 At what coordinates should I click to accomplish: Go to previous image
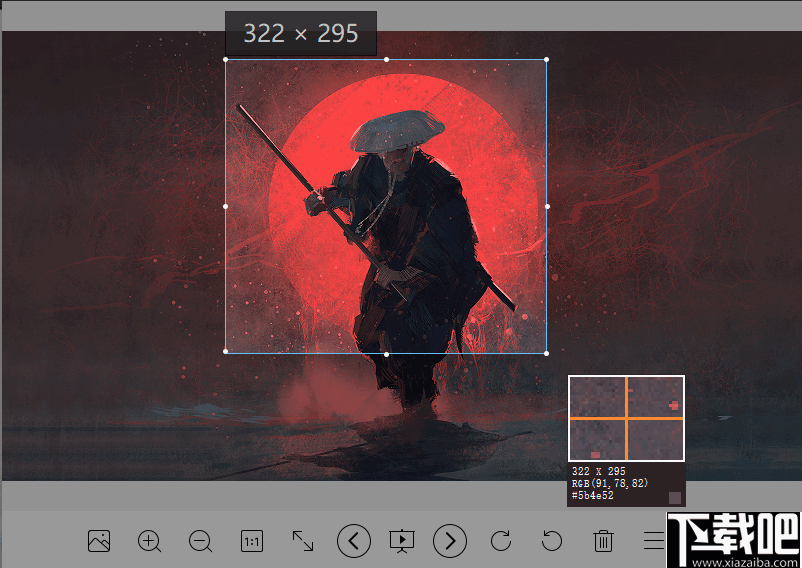click(354, 540)
